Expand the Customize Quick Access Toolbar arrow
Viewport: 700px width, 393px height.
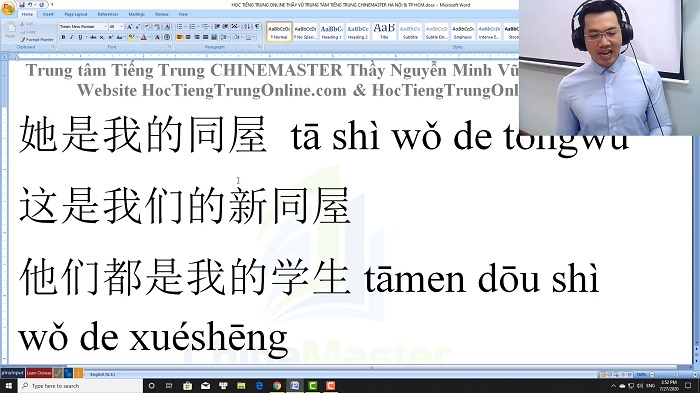[x=52, y=4]
